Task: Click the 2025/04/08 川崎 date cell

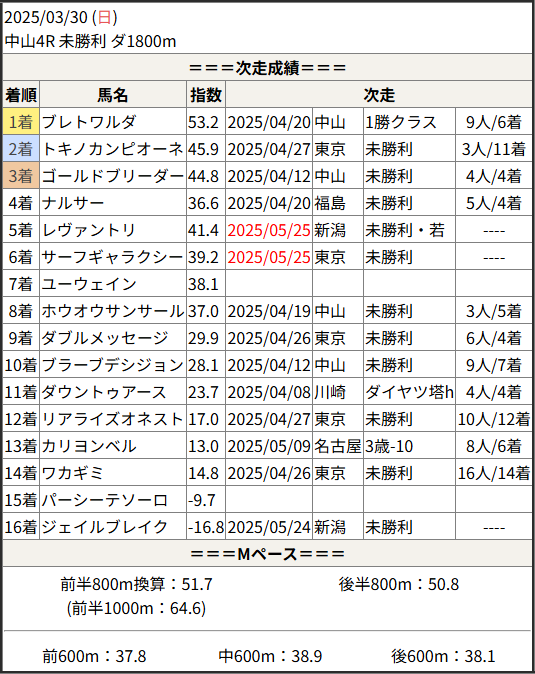Action: 269,392
